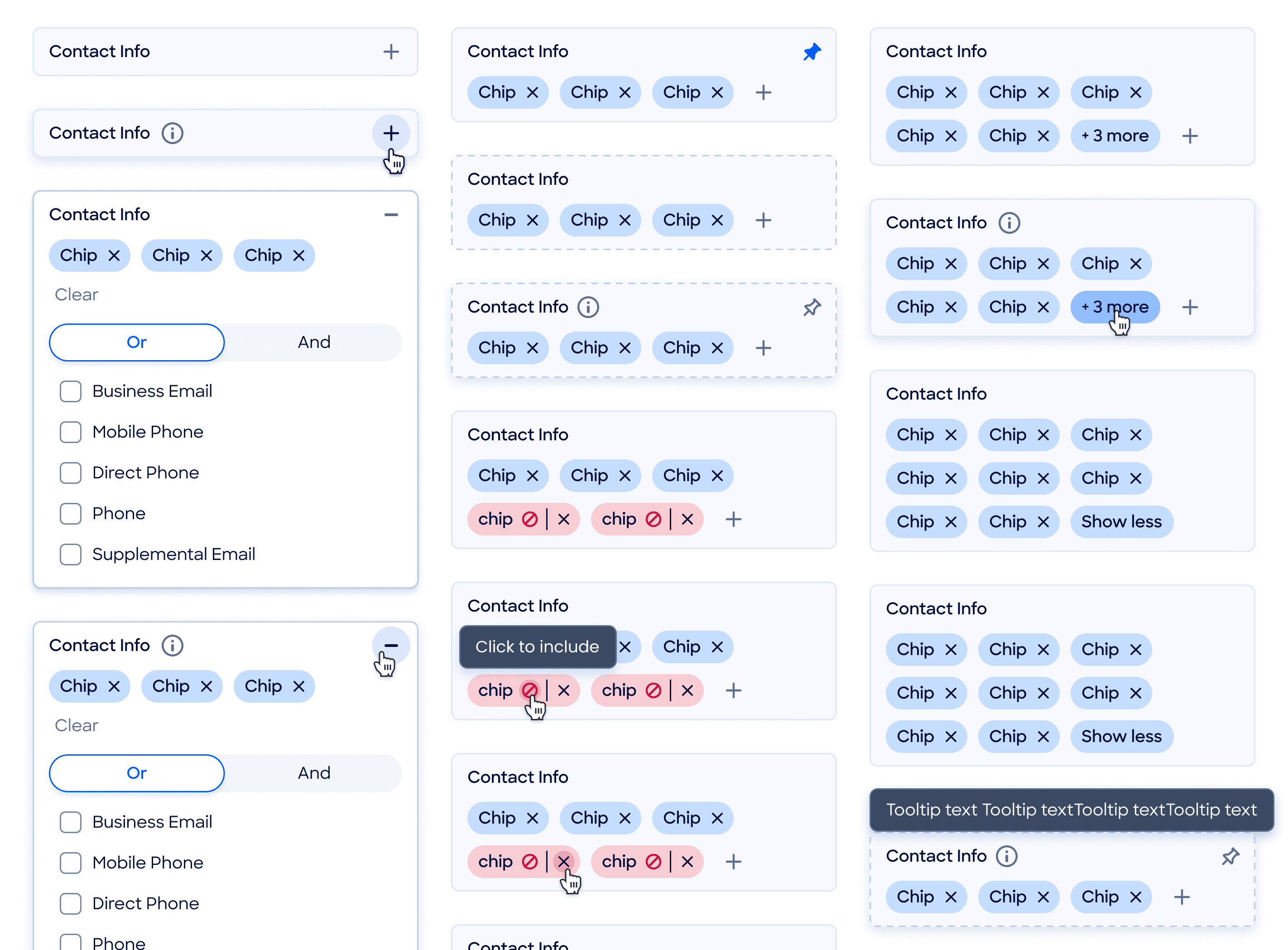The width and height of the screenshot is (1288, 950).
Task: Check the first Direct Phone checkbox
Action: point(71,473)
